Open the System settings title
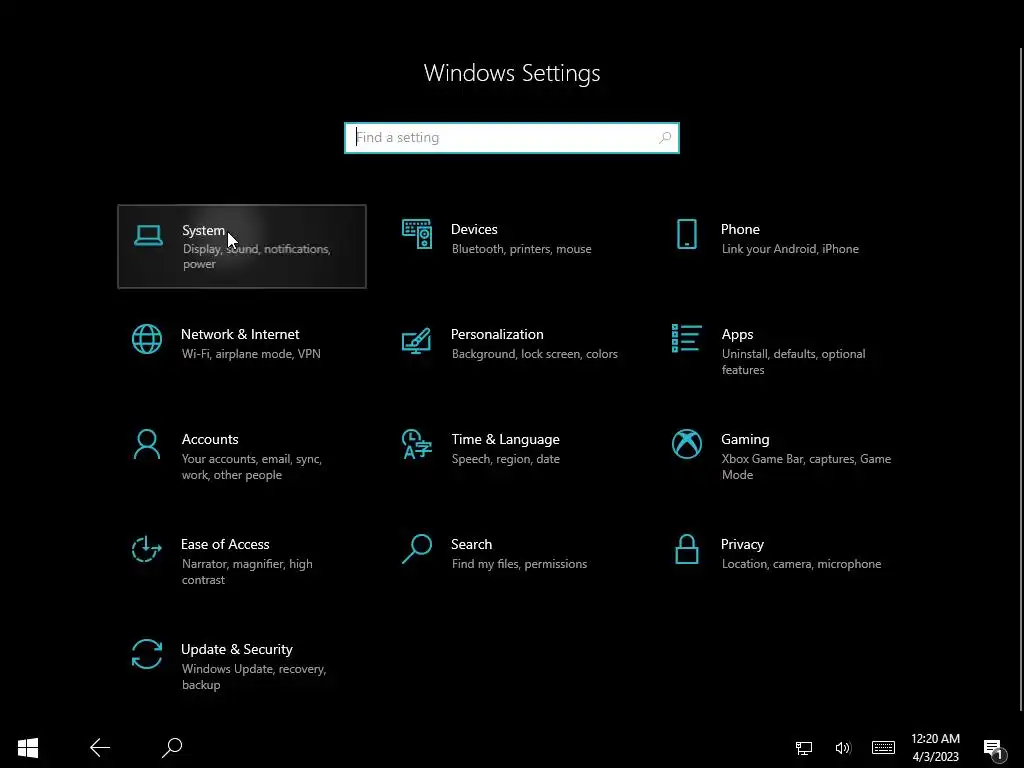The height and width of the screenshot is (768, 1024). tap(204, 231)
